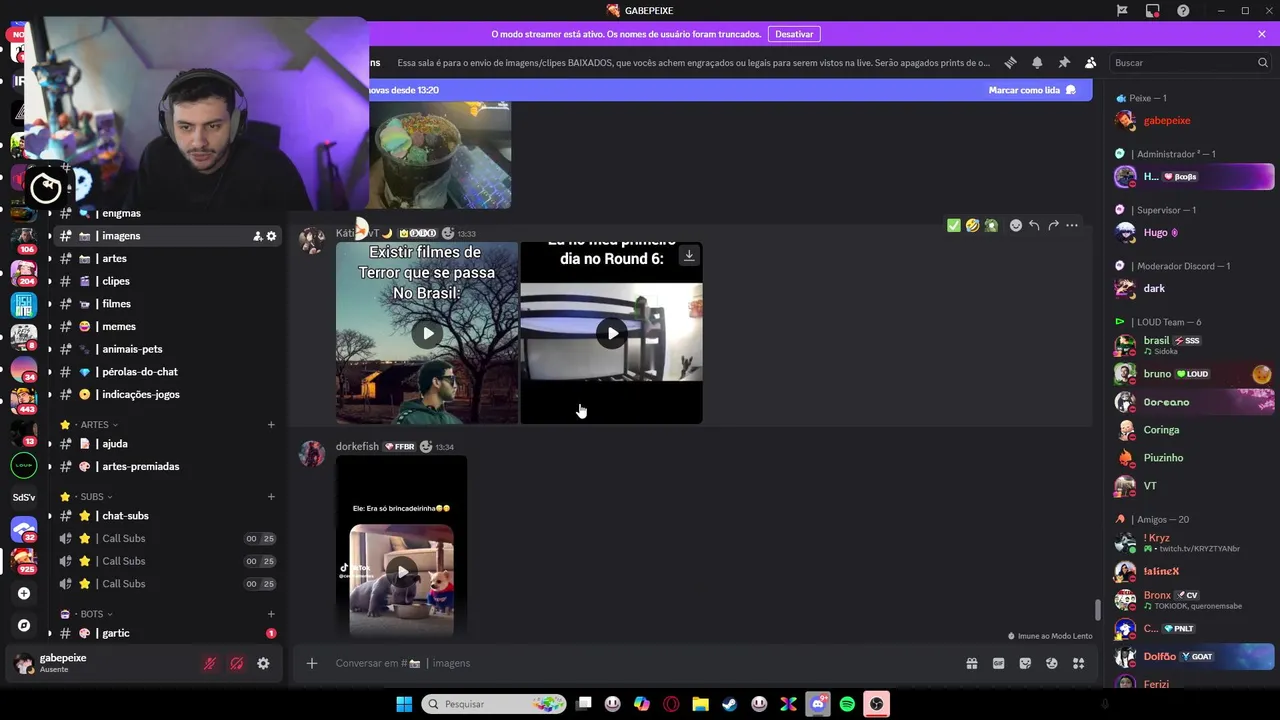Image resolution: width=1280 pixels, height=720 pixels.
Task: Open gabepeixe member profile in member list
Action: pos(1194,120)
